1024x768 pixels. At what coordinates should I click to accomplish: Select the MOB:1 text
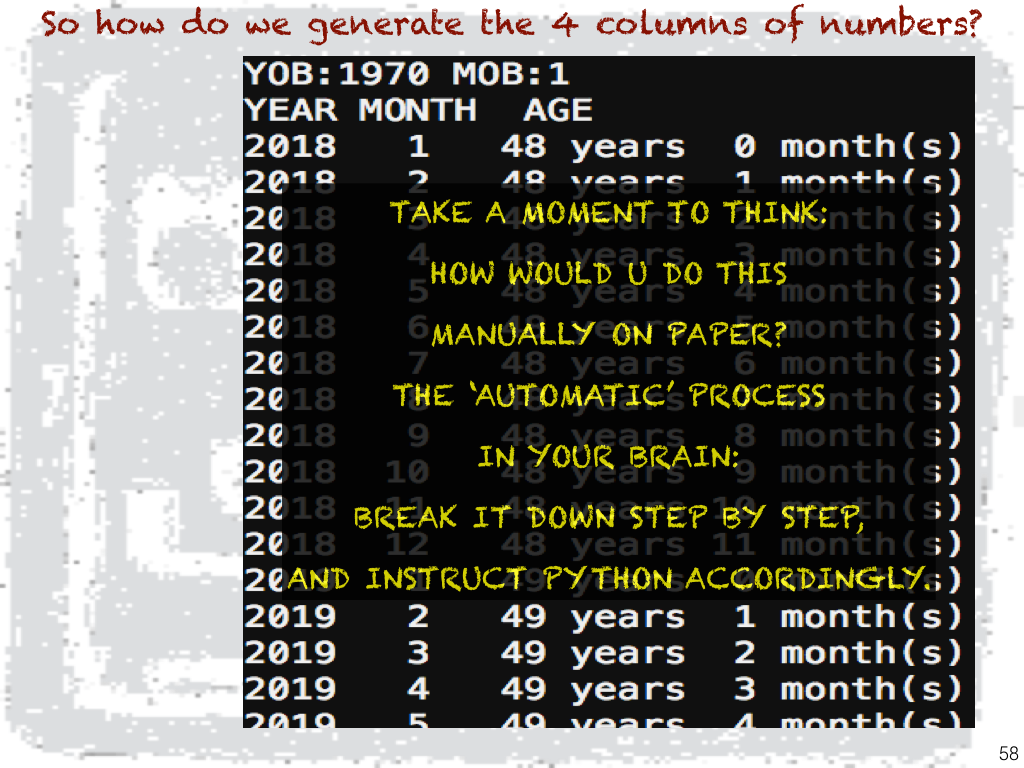(510, 74)
